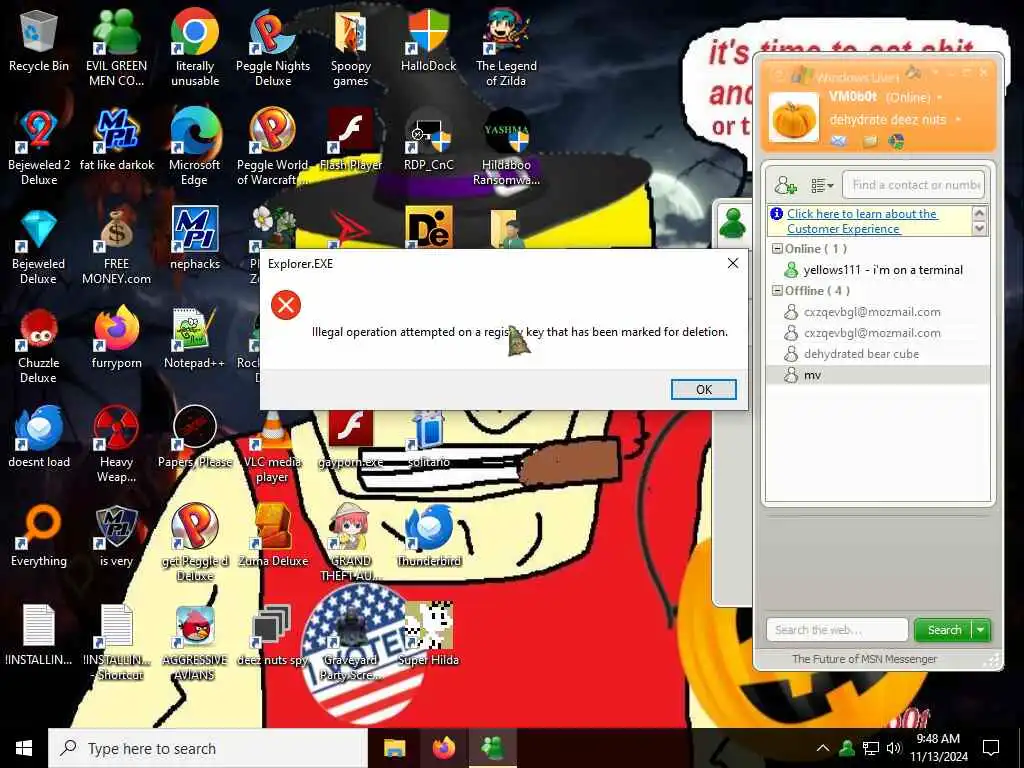Screen dimensions: 1024x768
Task: Select the Bejeweled Deluxe diamond icon
Action: tap(39, 247)
